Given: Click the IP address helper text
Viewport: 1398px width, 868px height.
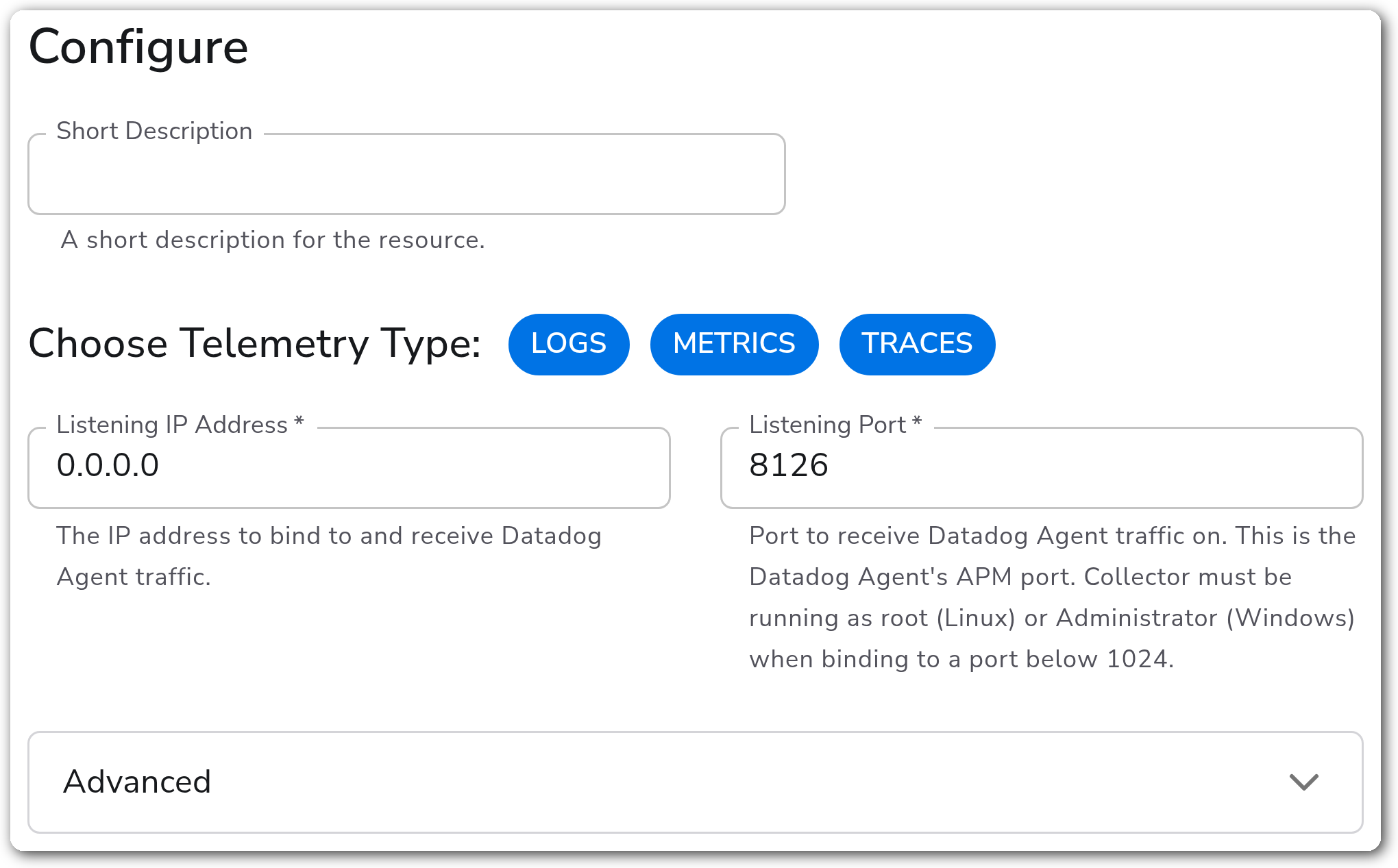Looking at the screenshot, I should click(x=329, y=556).
